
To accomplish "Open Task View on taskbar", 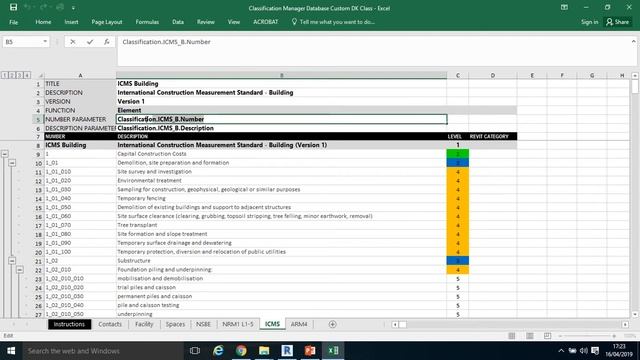I will (195, 351).
